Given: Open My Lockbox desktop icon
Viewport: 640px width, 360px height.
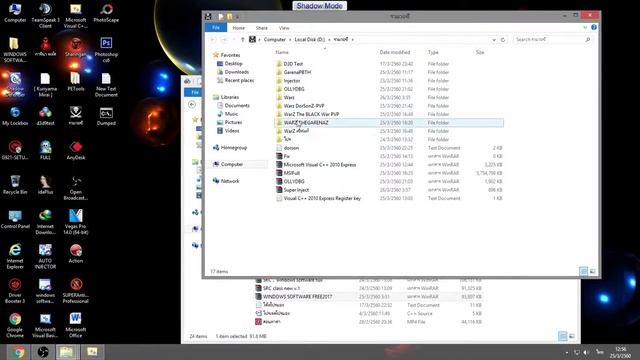Looking at the screenshot, I should (15, 116).
